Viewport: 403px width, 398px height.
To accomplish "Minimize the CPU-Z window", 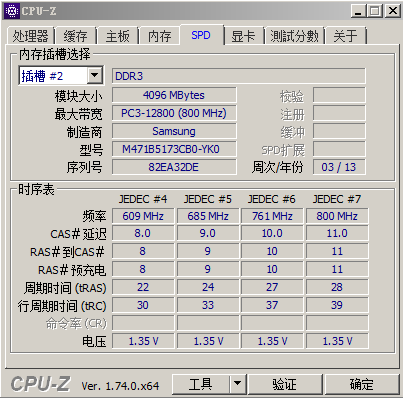I will point(358,11).
